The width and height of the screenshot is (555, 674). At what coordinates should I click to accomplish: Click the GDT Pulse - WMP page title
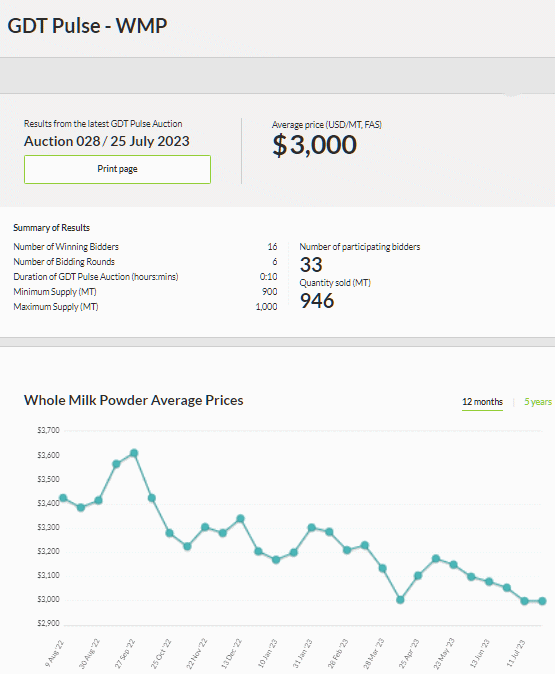(87, 26)
